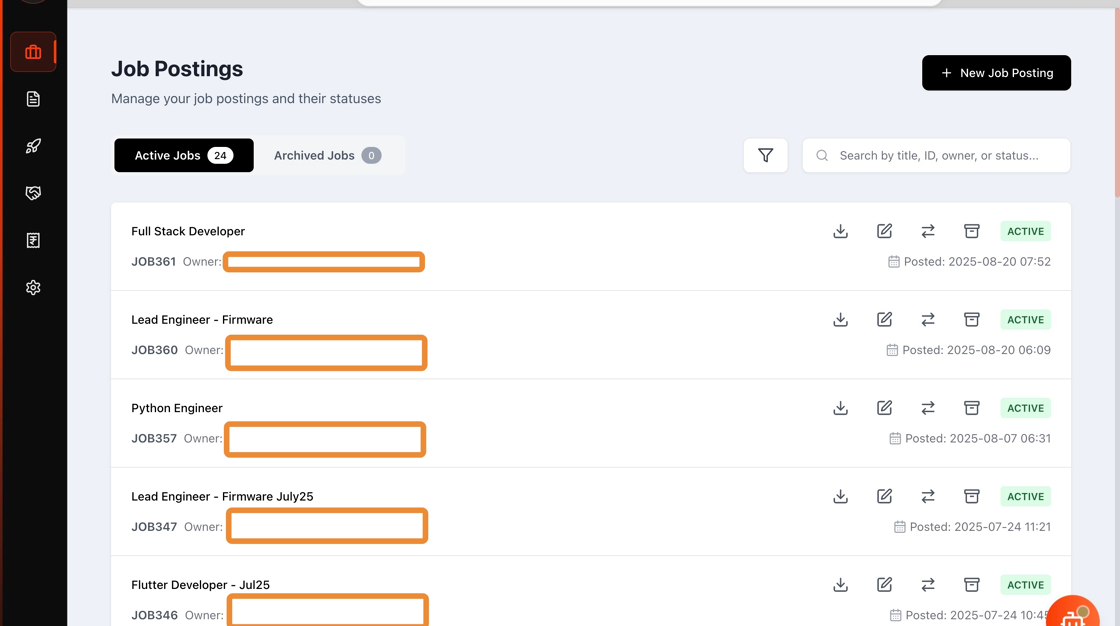
Task: Switch to the Archived Jobs tab
Action: pos(327,155)
